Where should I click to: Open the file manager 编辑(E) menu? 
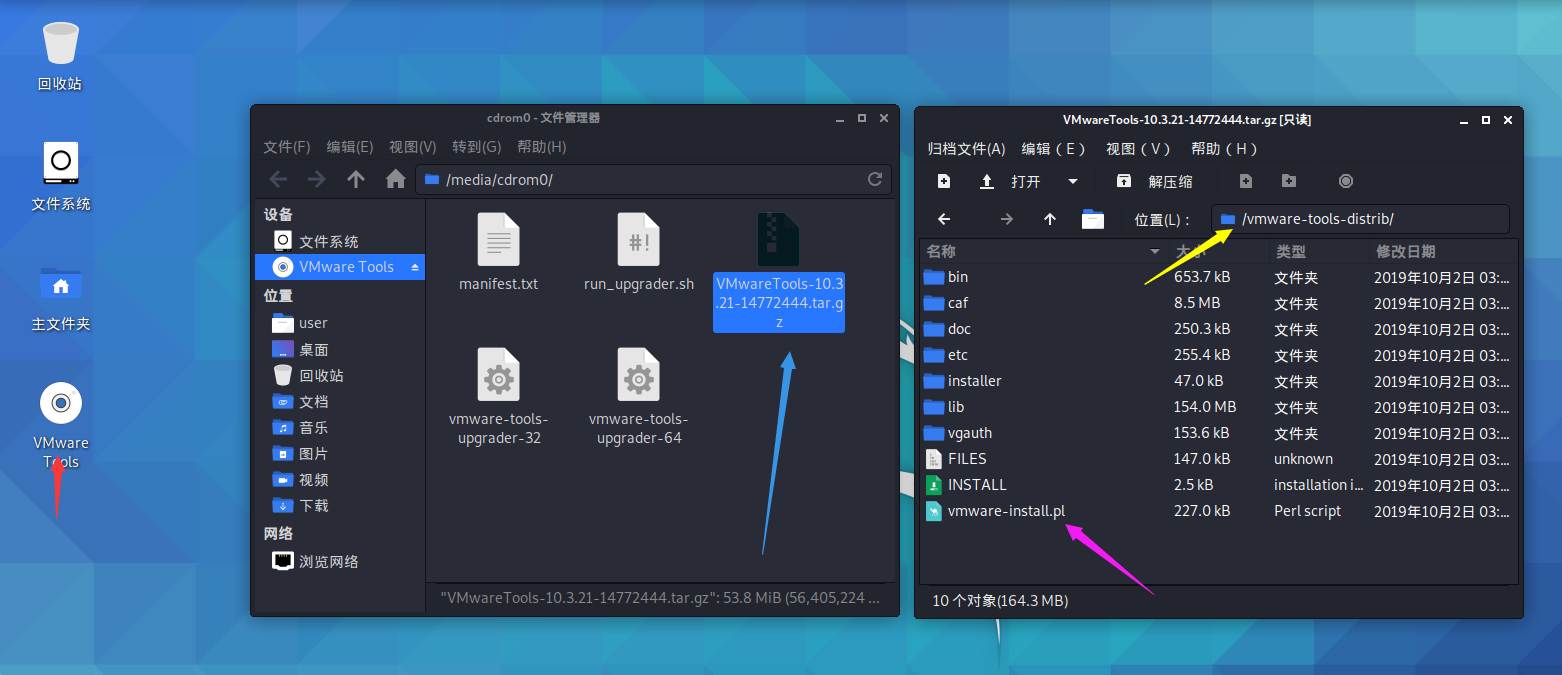(350, 147)
